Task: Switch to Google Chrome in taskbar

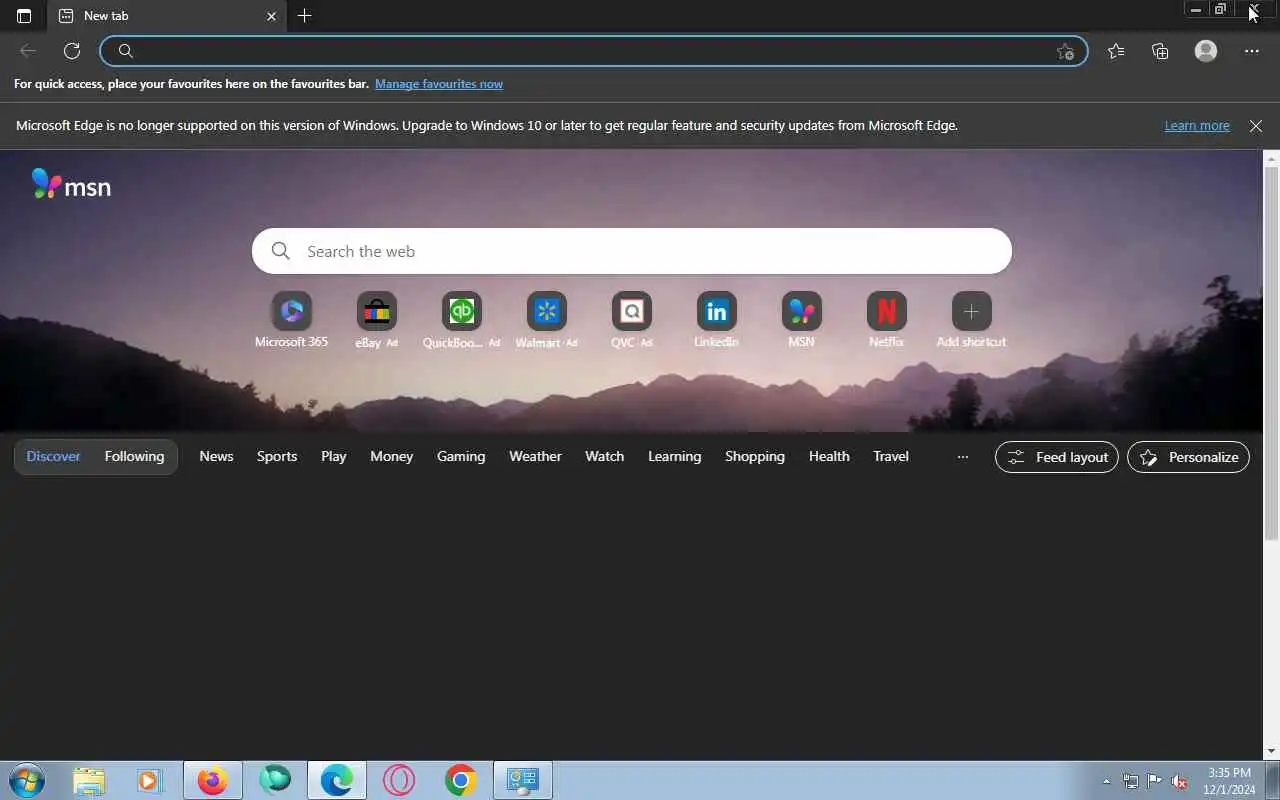Action: pos(461,780)
